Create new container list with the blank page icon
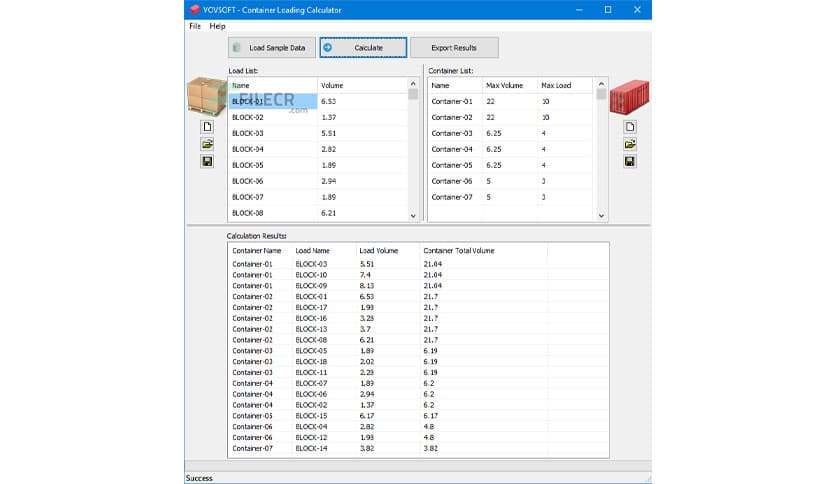The width and height of the screenshot is (836, 484). (630, 127)
